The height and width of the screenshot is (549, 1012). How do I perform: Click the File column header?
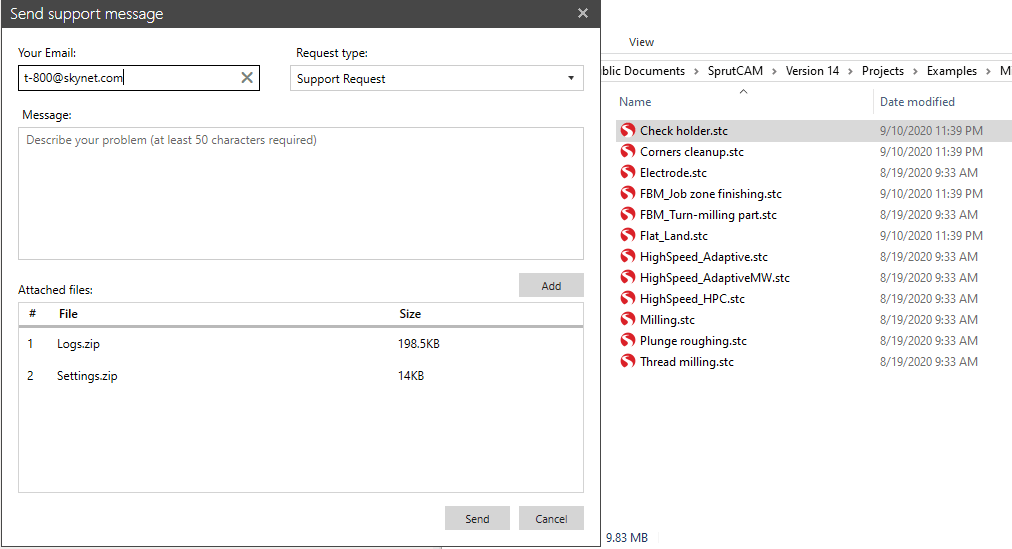(68, 314)
